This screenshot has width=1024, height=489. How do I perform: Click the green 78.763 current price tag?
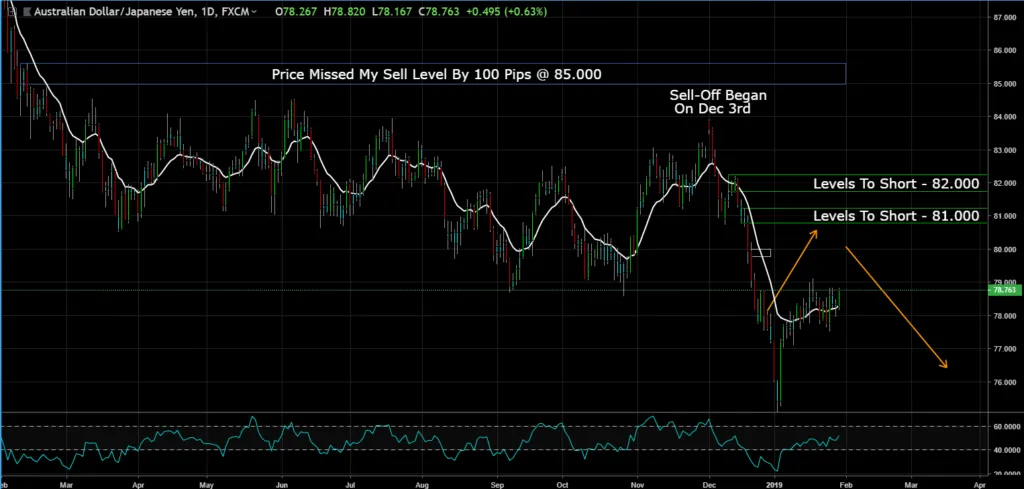point(1003,290)
